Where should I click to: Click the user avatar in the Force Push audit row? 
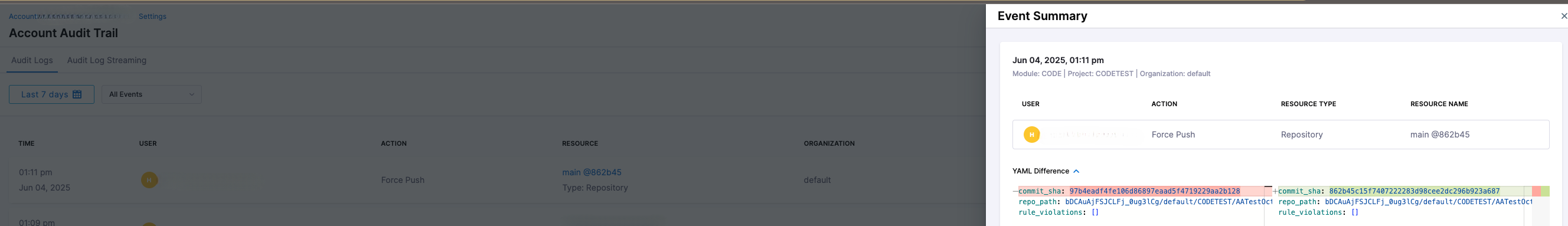coord(149,181)
